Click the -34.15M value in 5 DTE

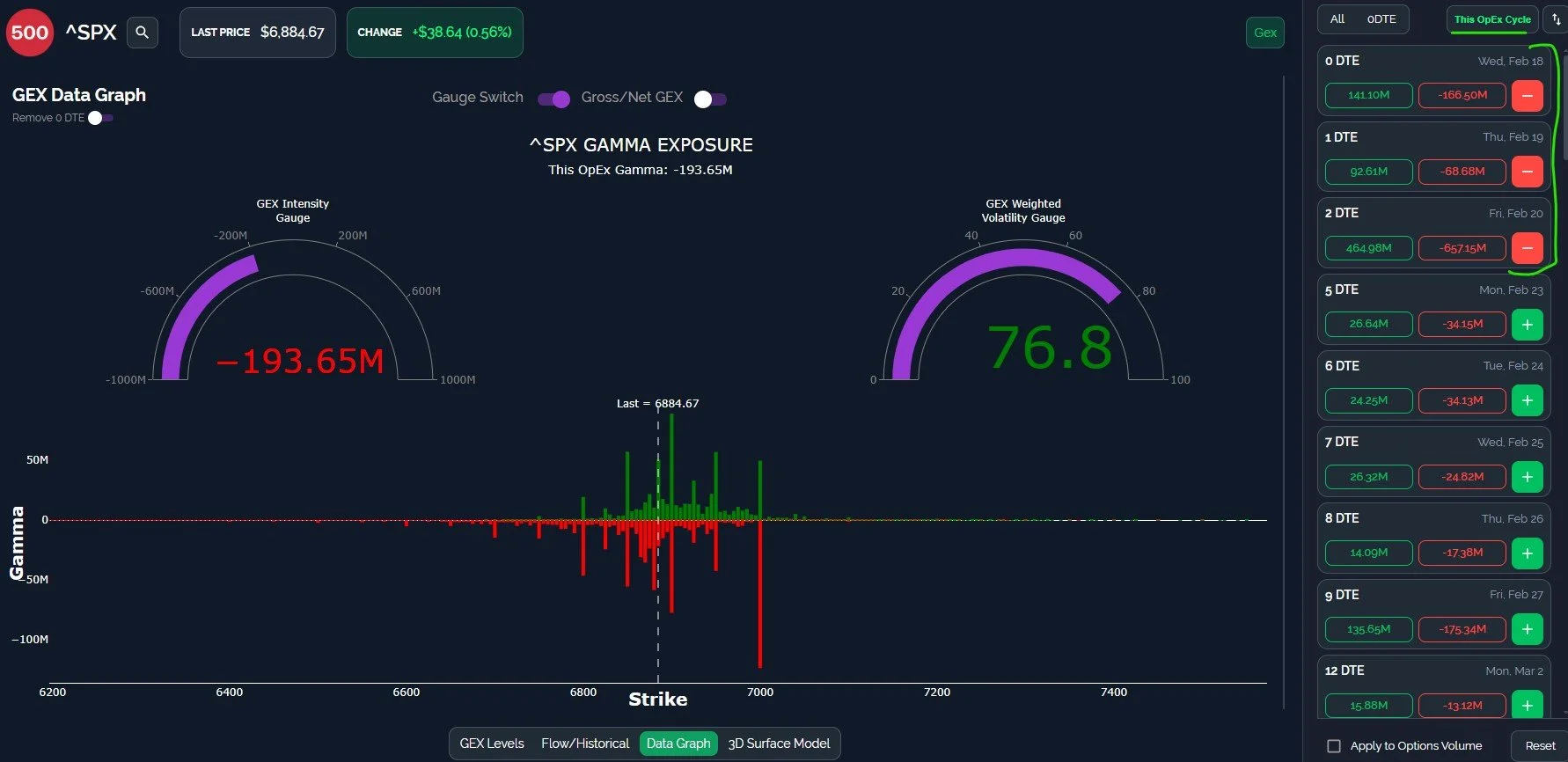1462,324
